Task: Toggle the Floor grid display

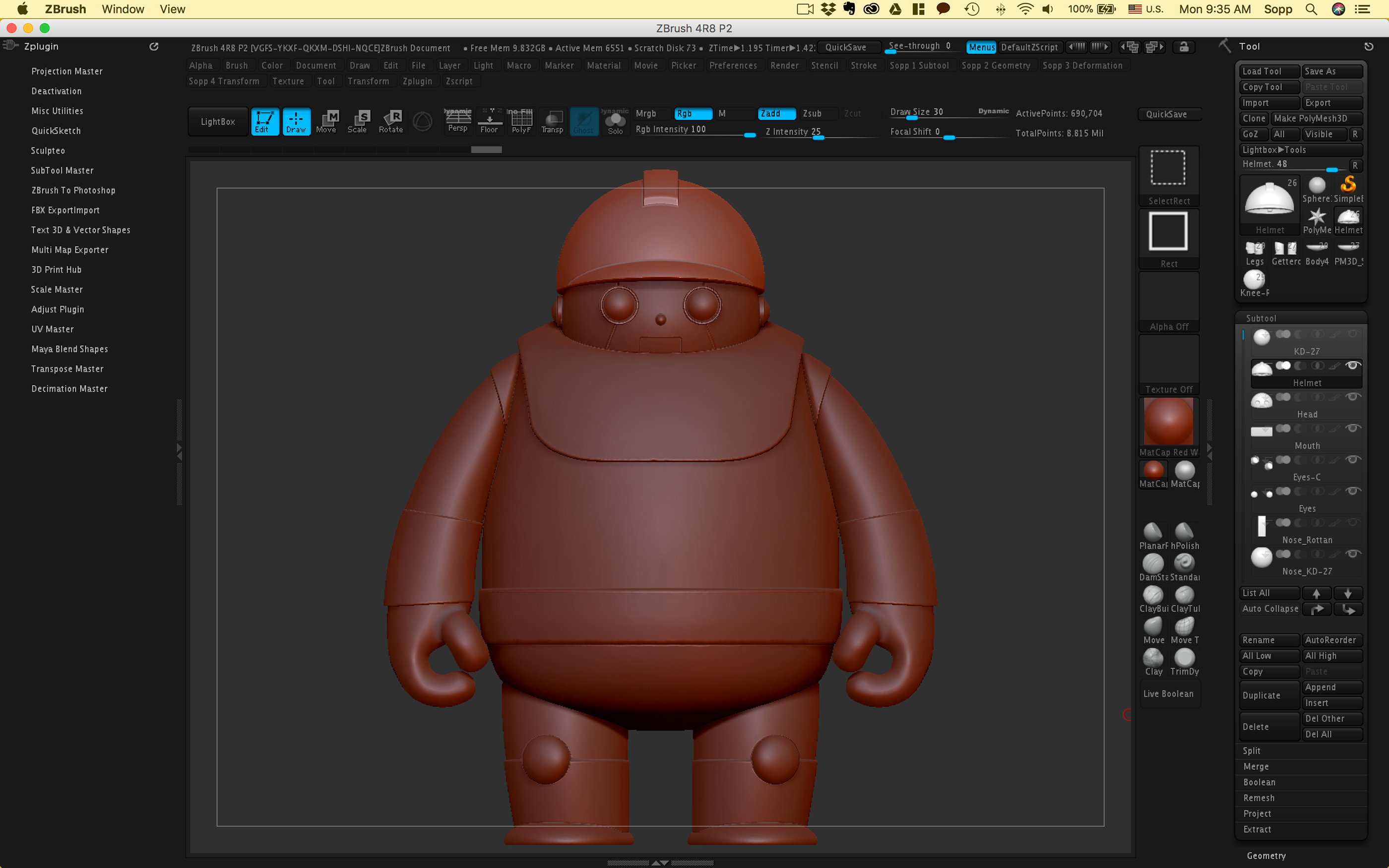Action: click(x=490, y=121)
